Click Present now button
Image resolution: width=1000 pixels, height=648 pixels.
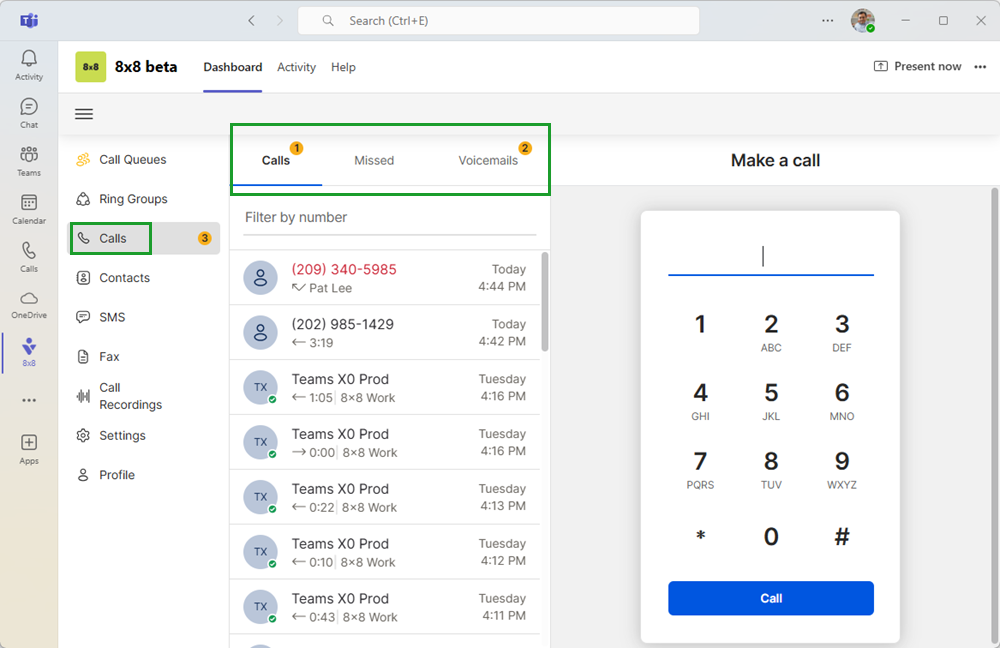pos(917,67)
